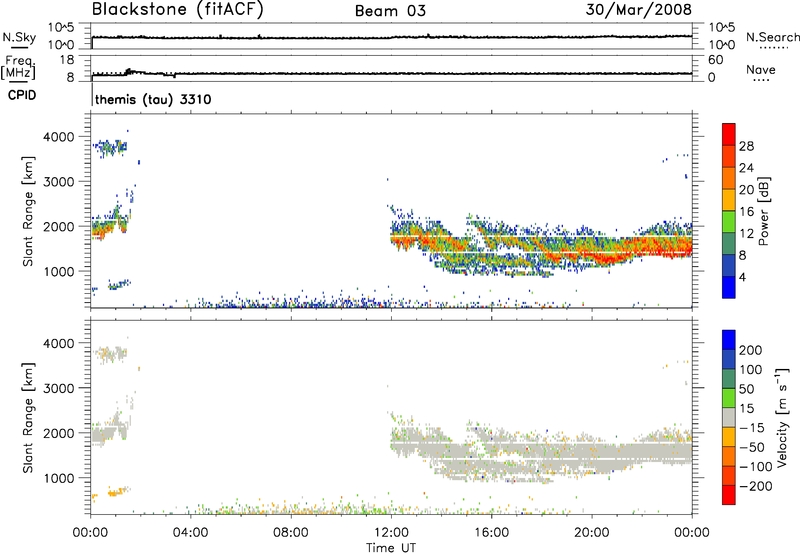Click the '08:00' time tick label
800x554 pixels.
tap(291, 533)
